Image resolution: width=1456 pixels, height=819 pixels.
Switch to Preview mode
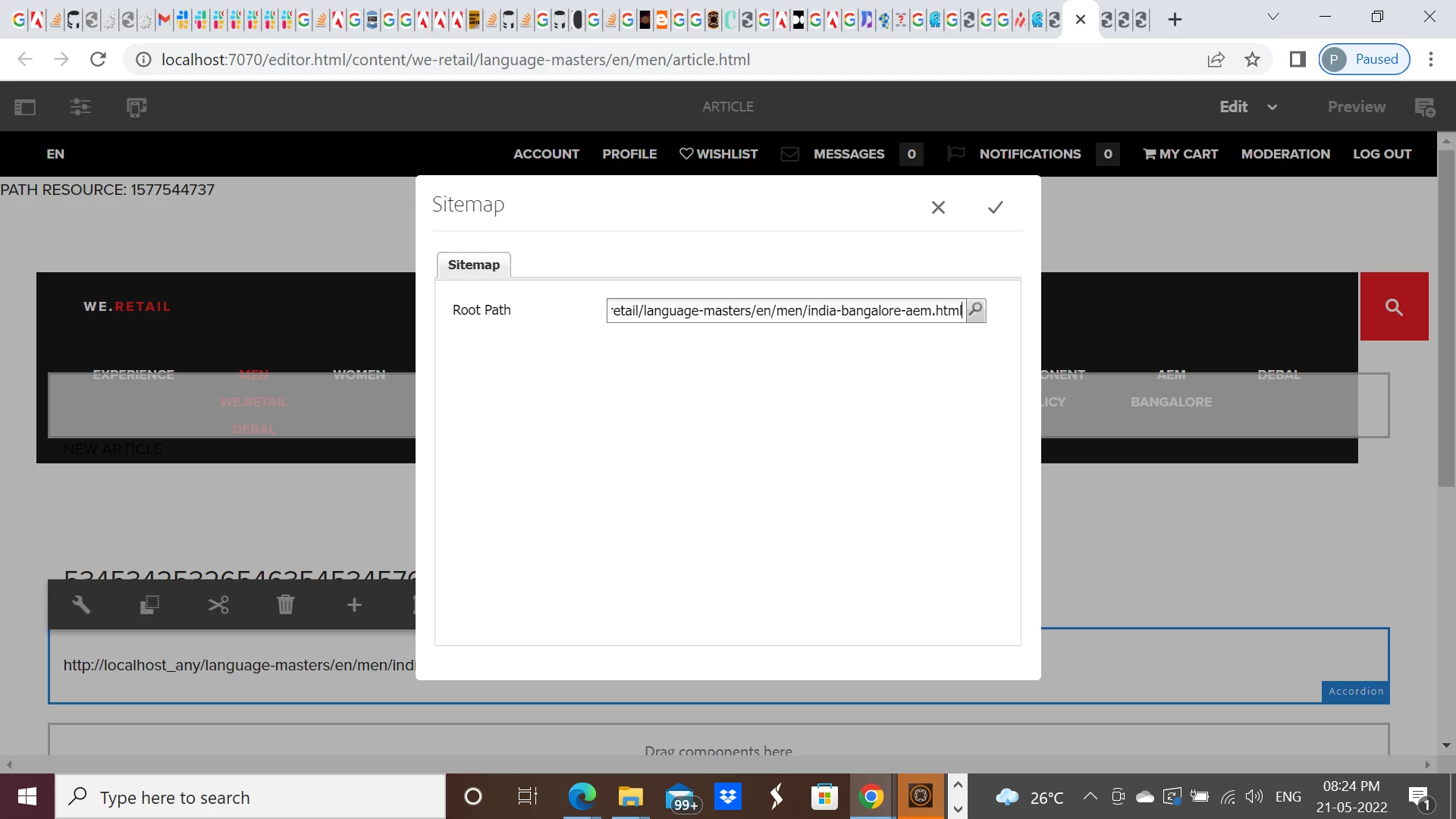pyautogui.click(x=1356, y=107)
